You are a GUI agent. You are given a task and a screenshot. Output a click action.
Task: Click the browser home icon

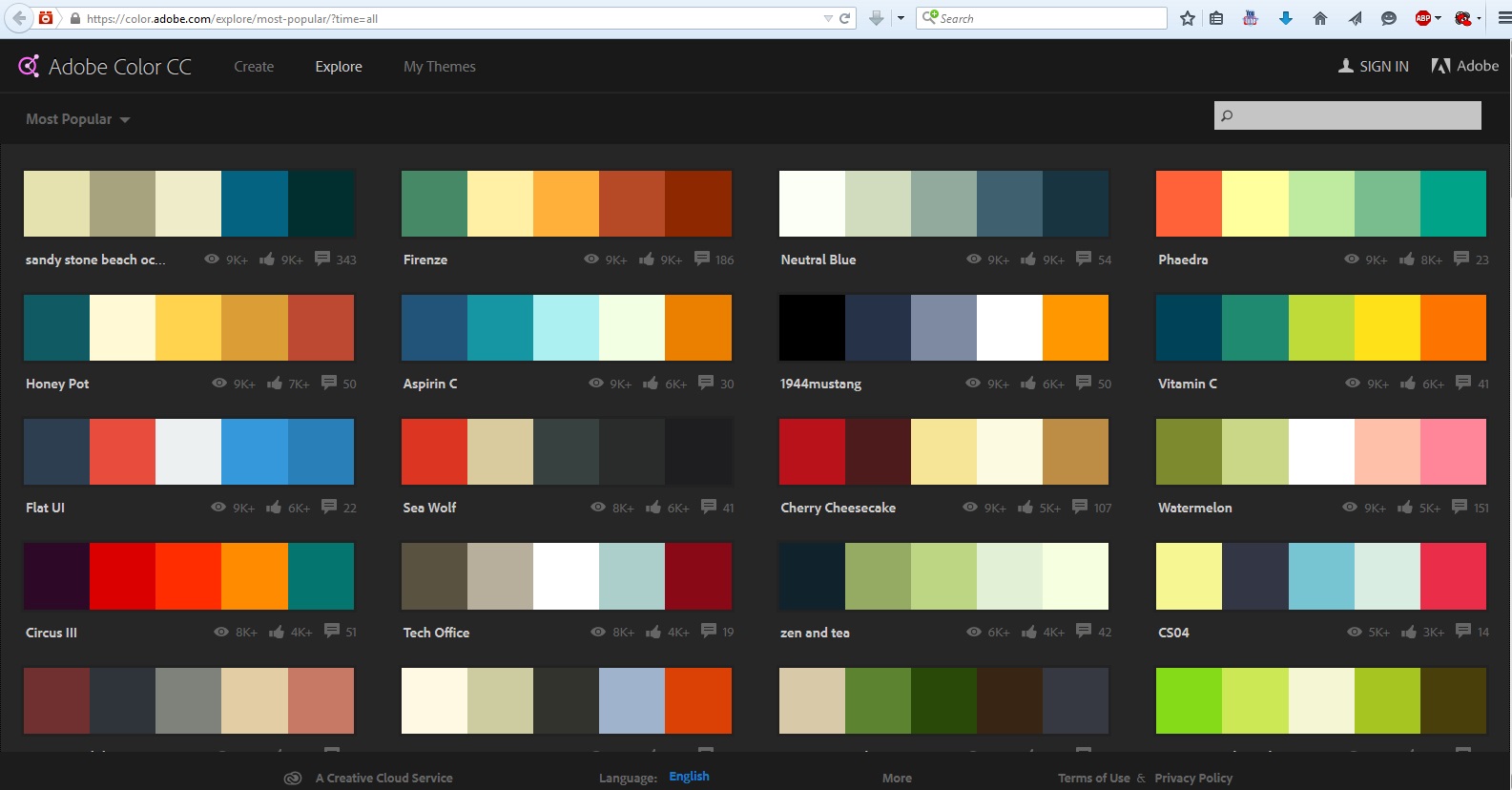1320,18
